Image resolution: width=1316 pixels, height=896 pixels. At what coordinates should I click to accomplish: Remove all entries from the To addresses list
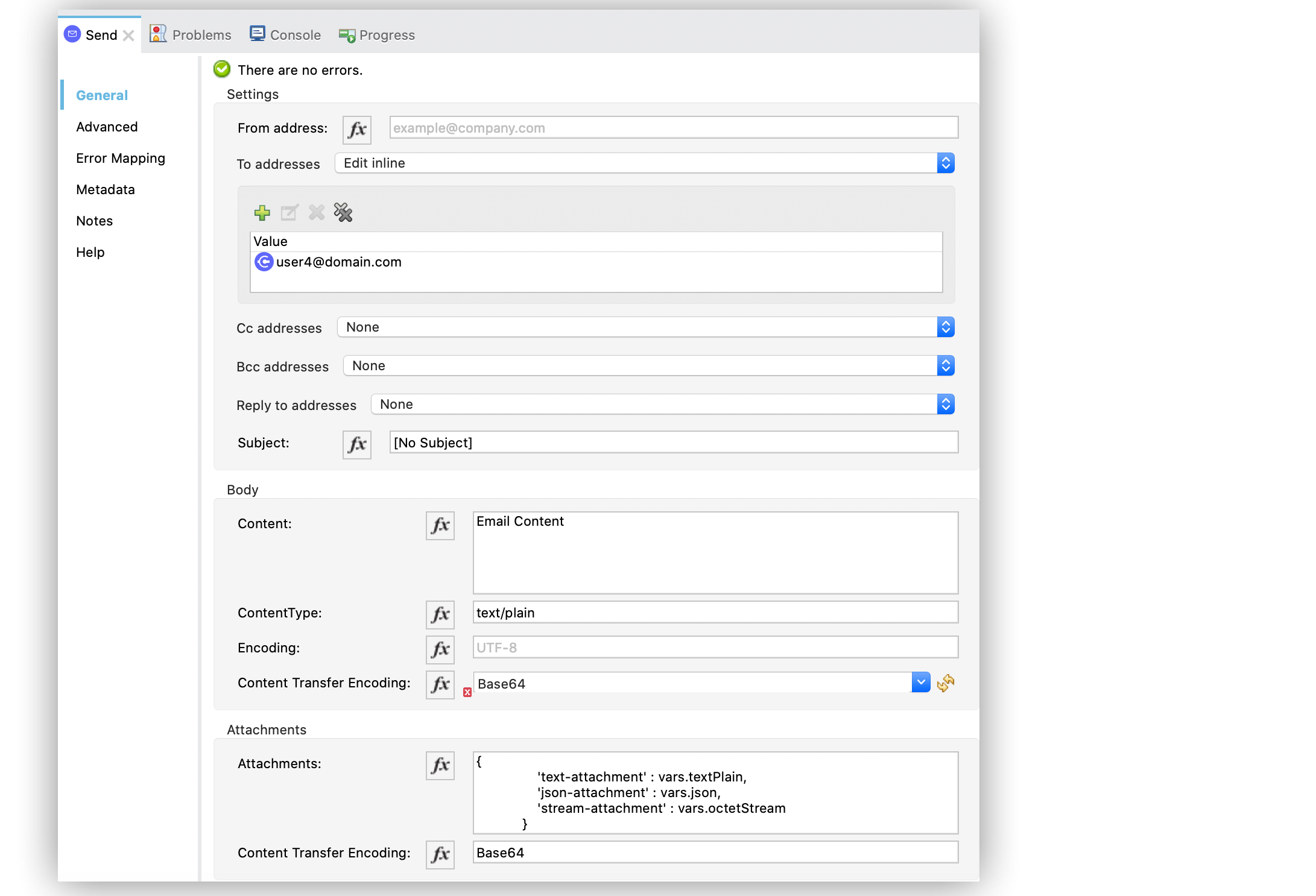click(x=343, y=213)
